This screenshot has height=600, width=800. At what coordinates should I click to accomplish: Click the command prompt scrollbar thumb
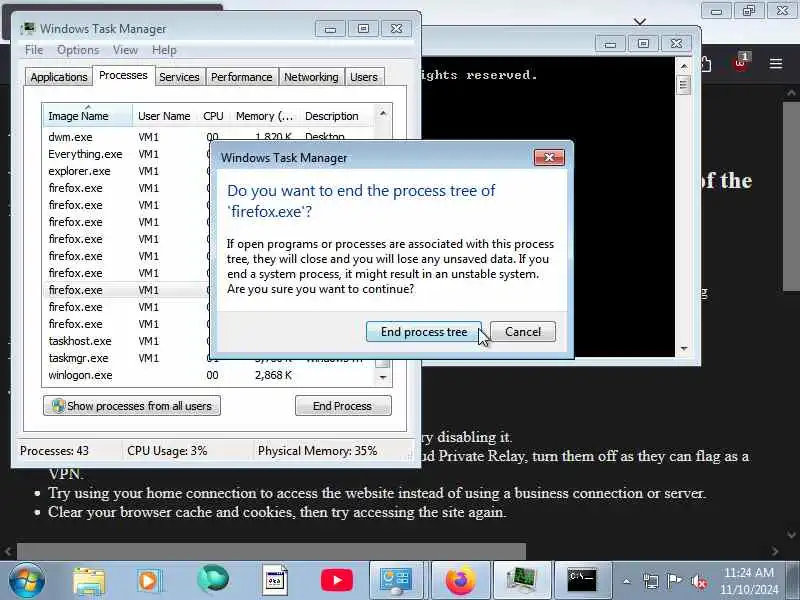pos(684,85)
